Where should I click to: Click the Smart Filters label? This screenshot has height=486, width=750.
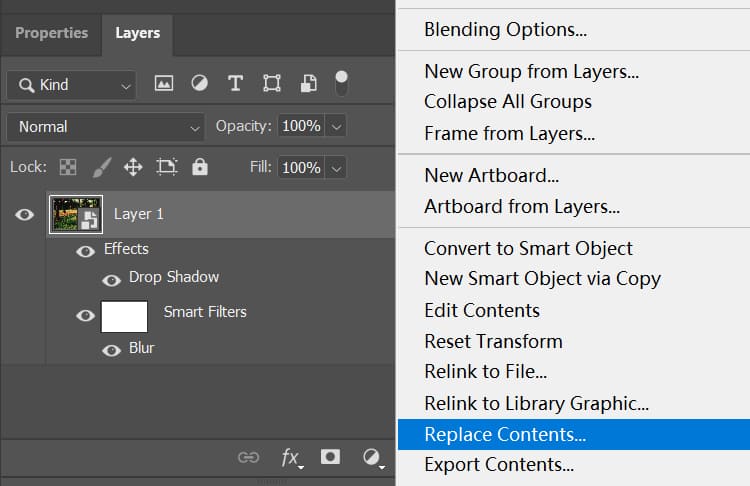tap(205, 312)
